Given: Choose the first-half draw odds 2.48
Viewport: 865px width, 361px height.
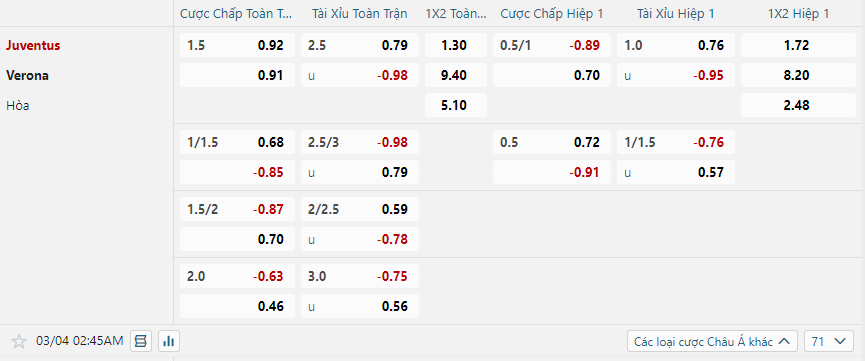Looking at the screenshot, I should 798,105.
